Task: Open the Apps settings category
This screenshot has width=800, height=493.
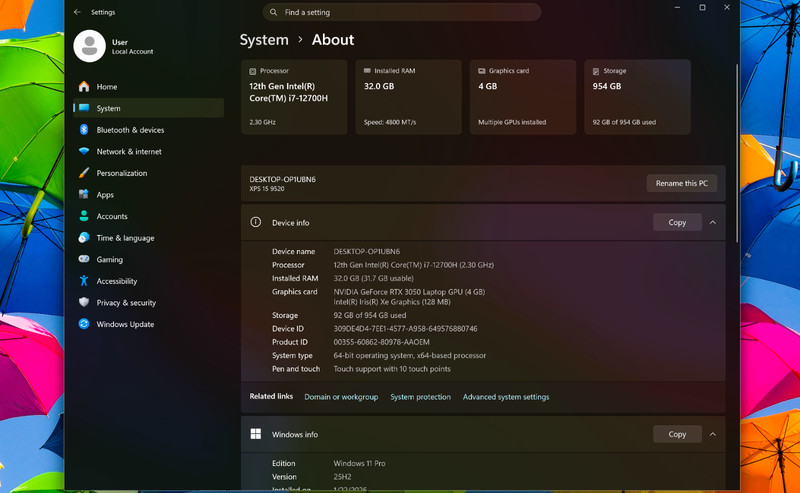Action: 148,194
